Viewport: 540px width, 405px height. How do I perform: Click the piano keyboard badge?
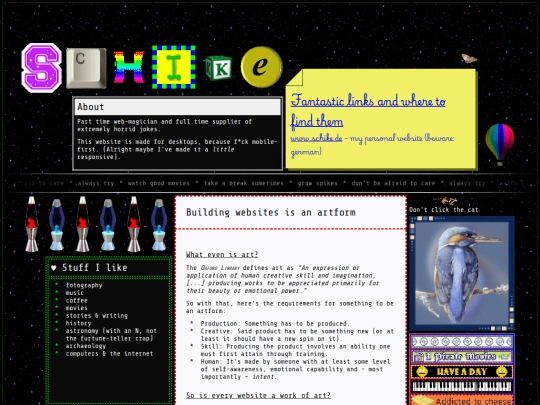(x=461, y=386)
